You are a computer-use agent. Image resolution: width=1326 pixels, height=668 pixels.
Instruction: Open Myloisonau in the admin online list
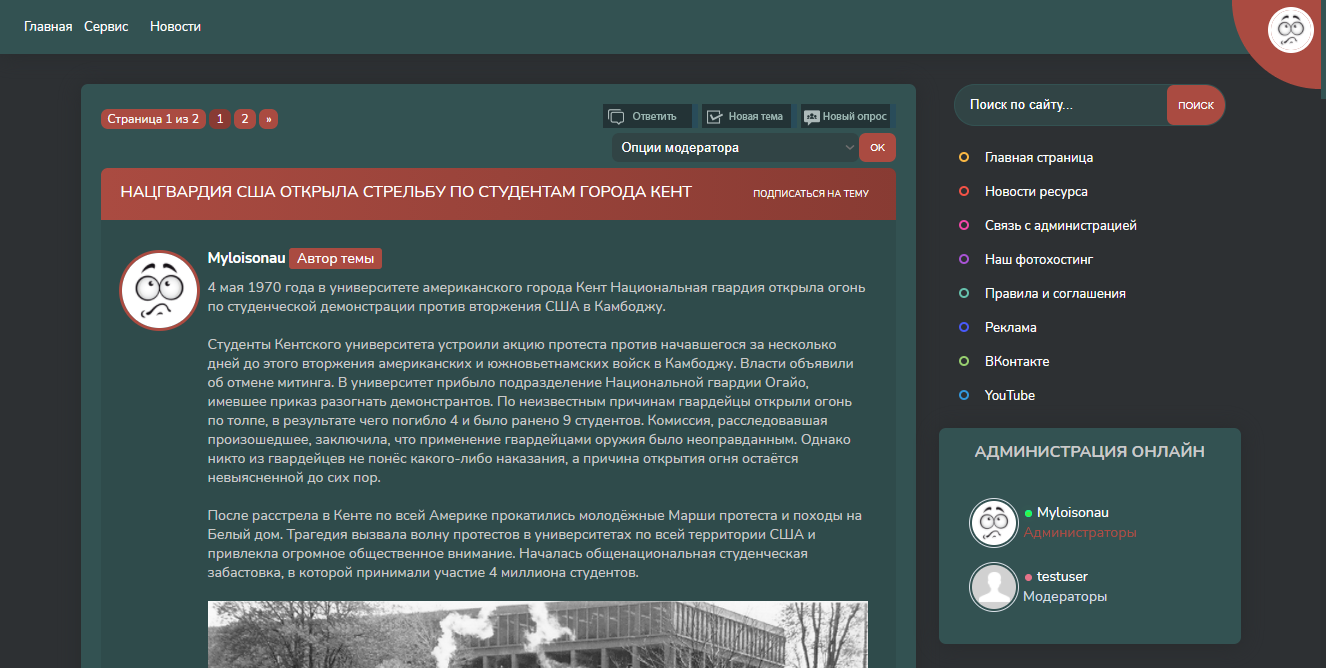(1073, 512)
